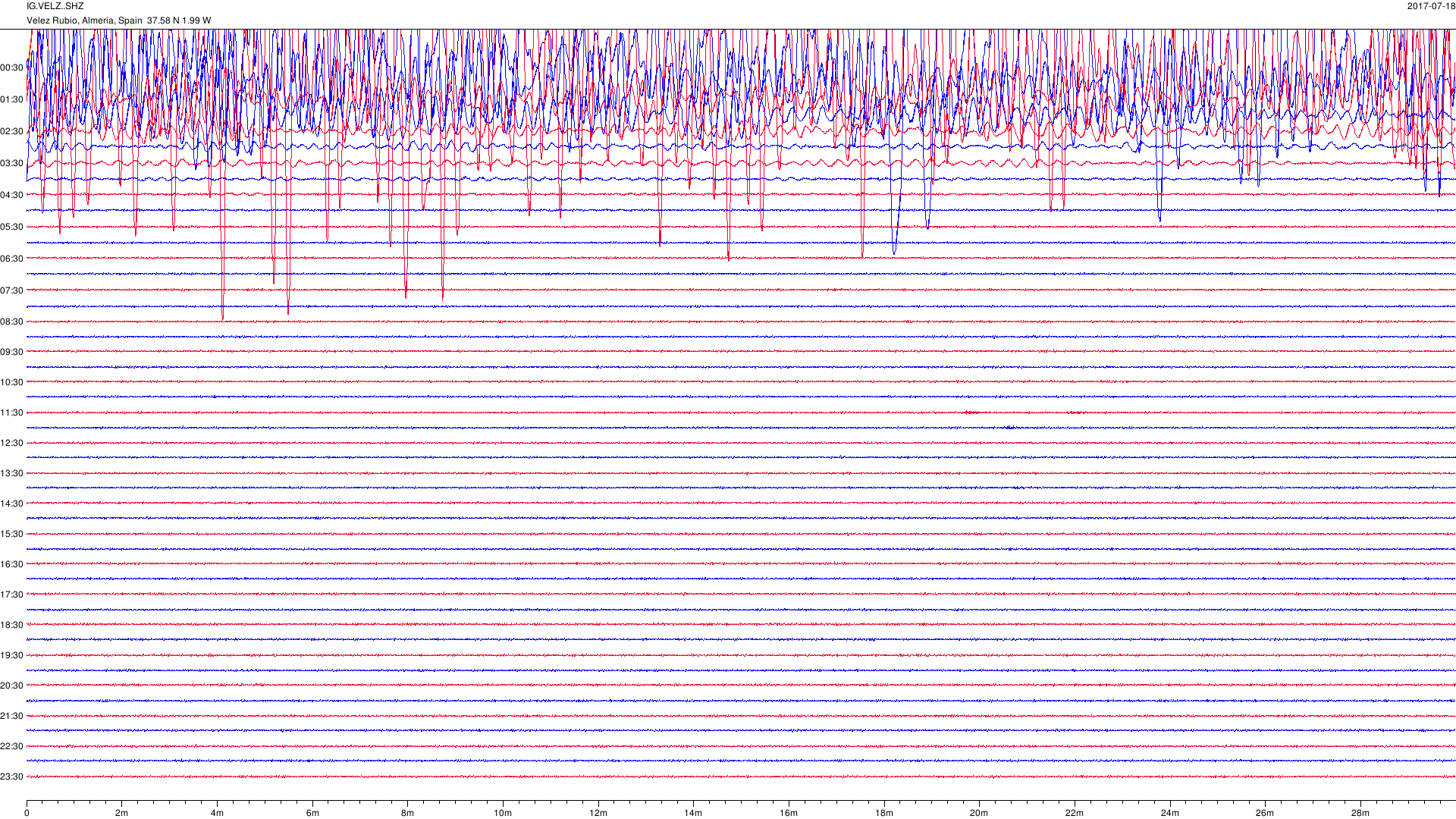Select the 6m mark on the minute axis

coord(312,813)
